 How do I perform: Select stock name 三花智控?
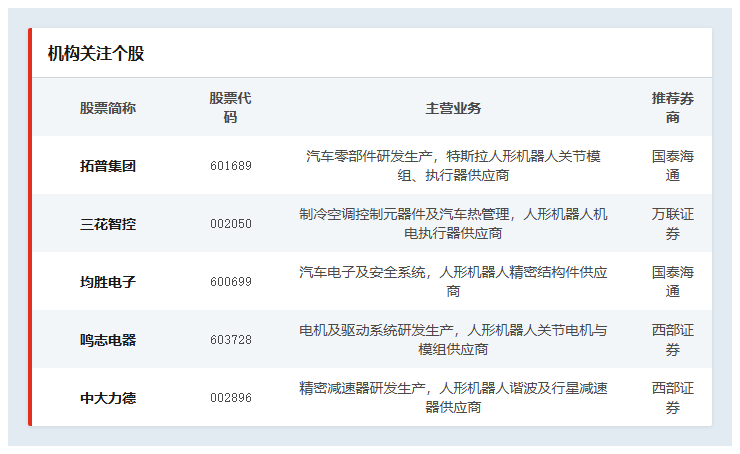(108, 224)
